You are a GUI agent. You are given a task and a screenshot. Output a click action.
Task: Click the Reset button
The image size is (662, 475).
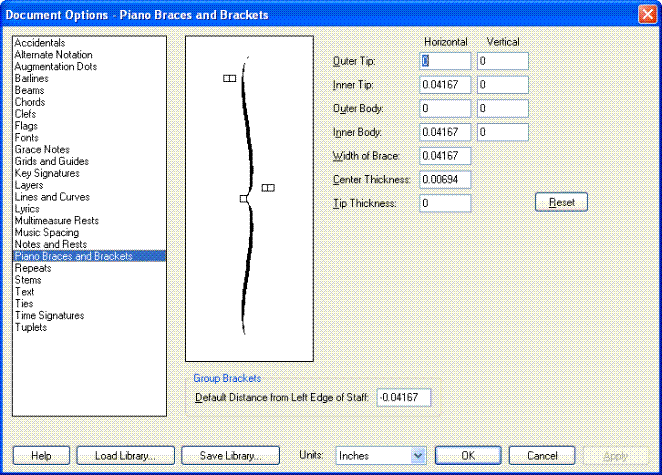(x=561, y=202)
